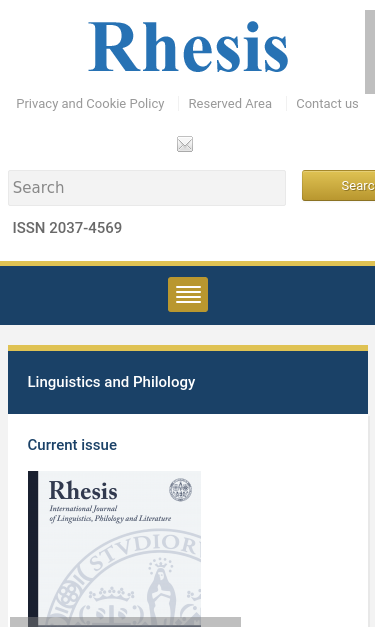
Task: Click the dark spine of the cover
Action: (33, 549)
